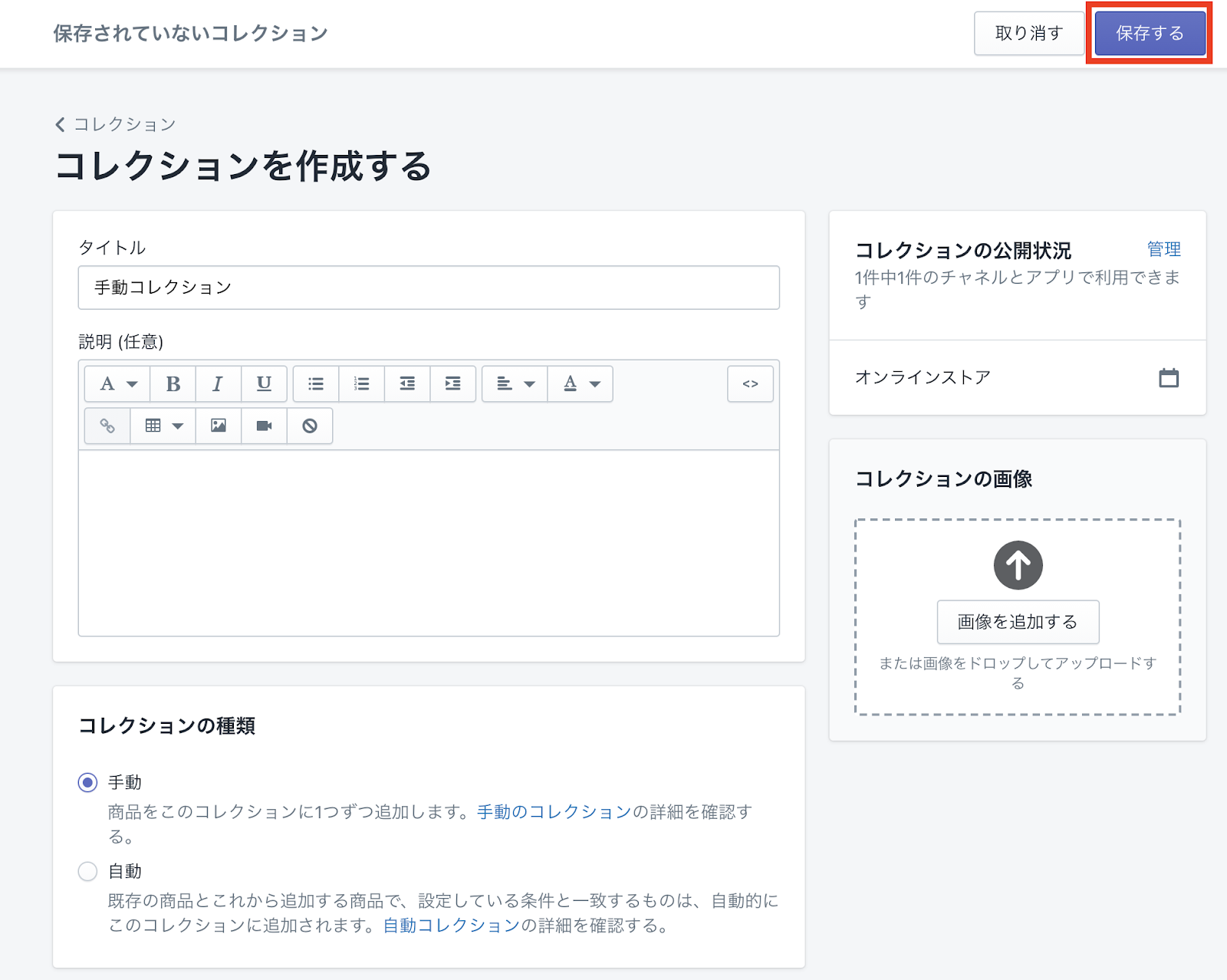Insert a numbered list

(362, 383)
